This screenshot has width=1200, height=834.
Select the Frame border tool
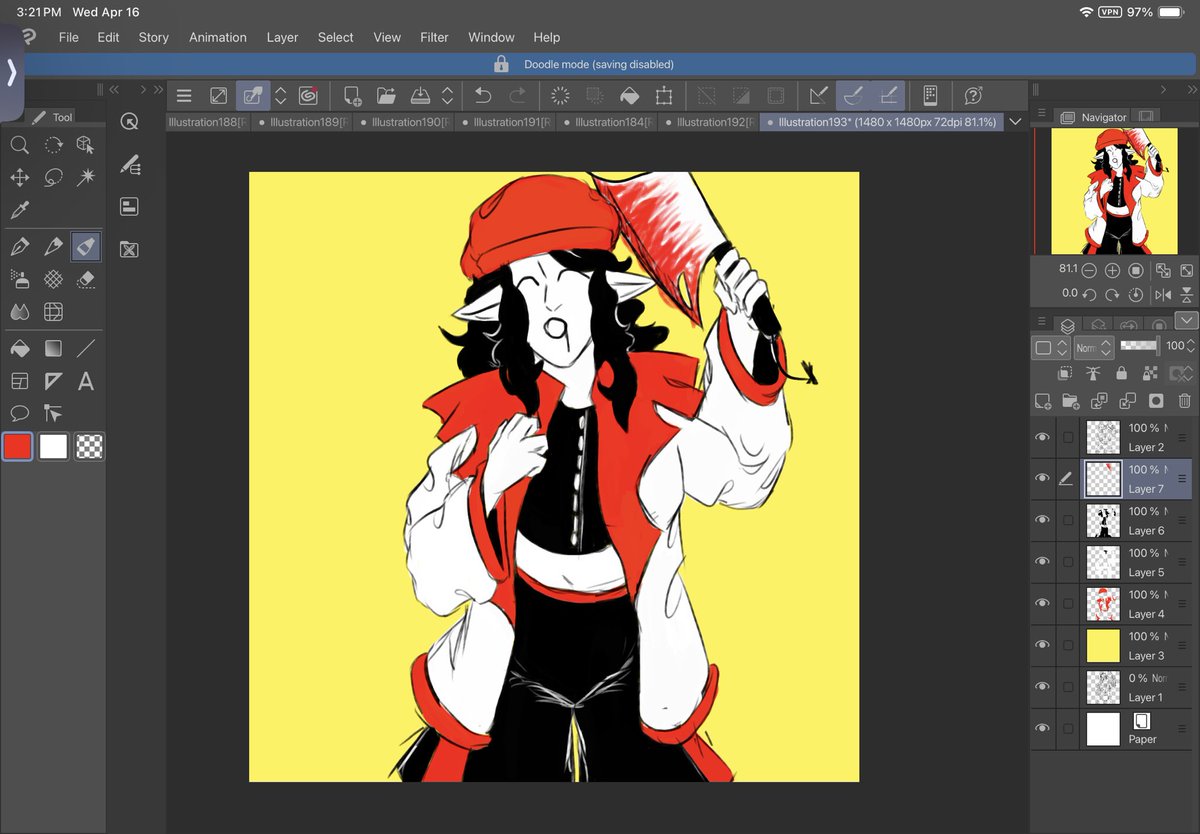point(19,381)
